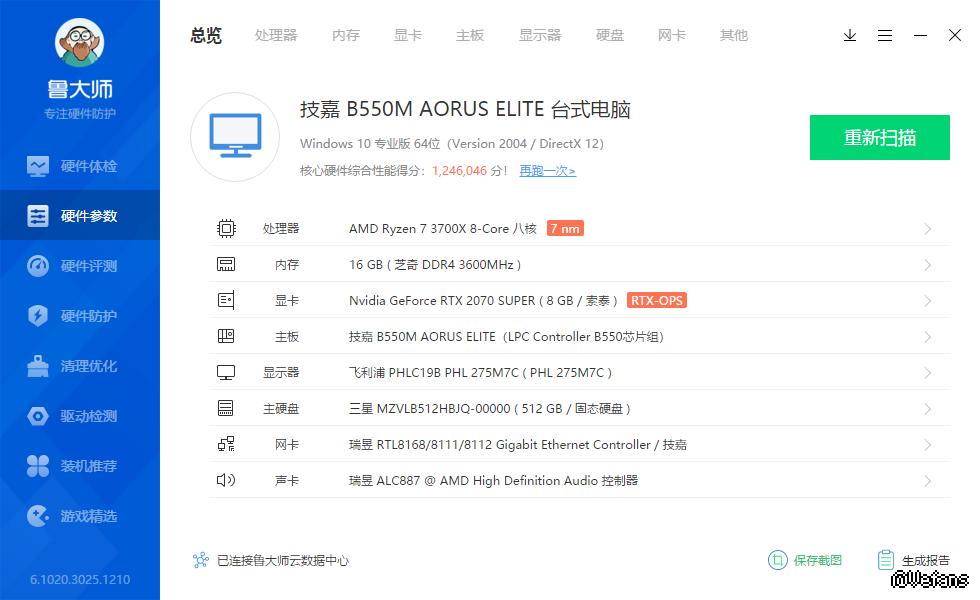Expand the 主板 row chevron
Screen dimensions: 980x600
928,337
